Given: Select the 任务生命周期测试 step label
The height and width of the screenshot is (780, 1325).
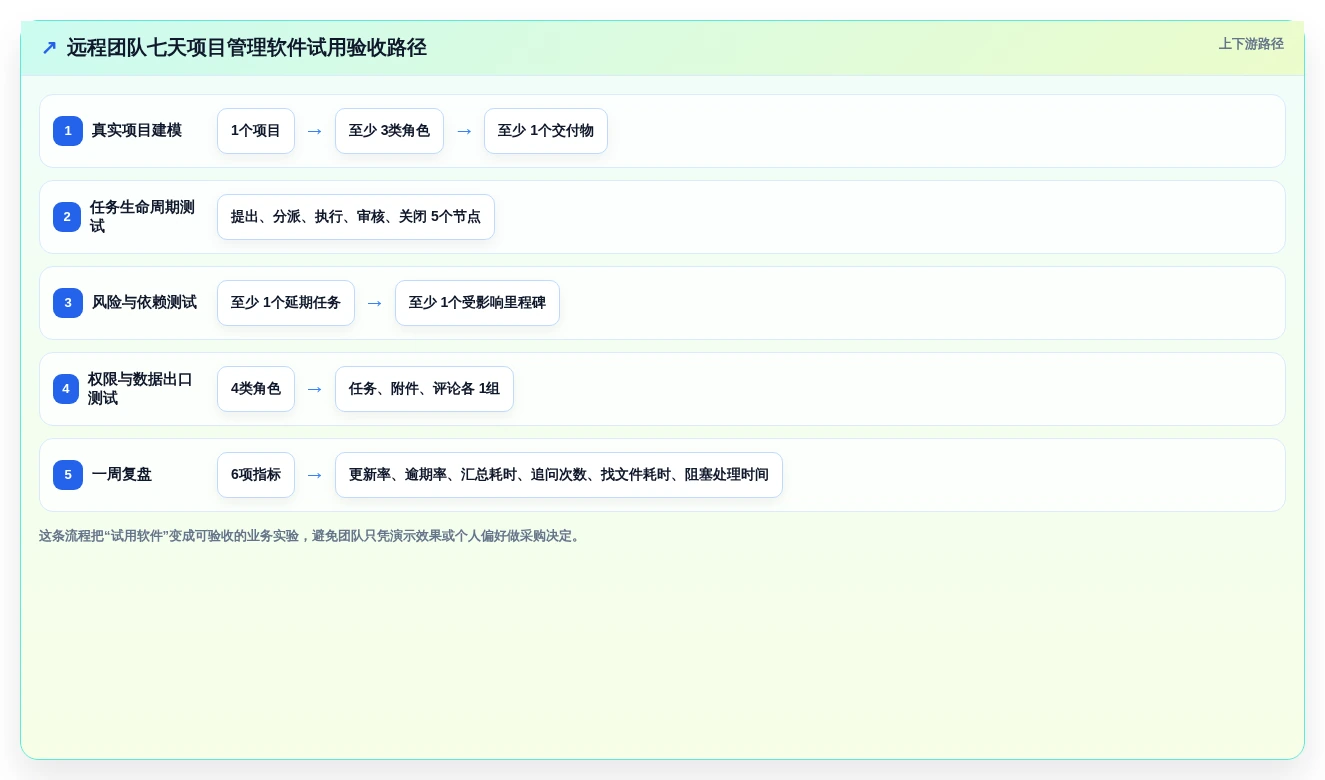Looking at the screenshot, I should click(143, 217).
